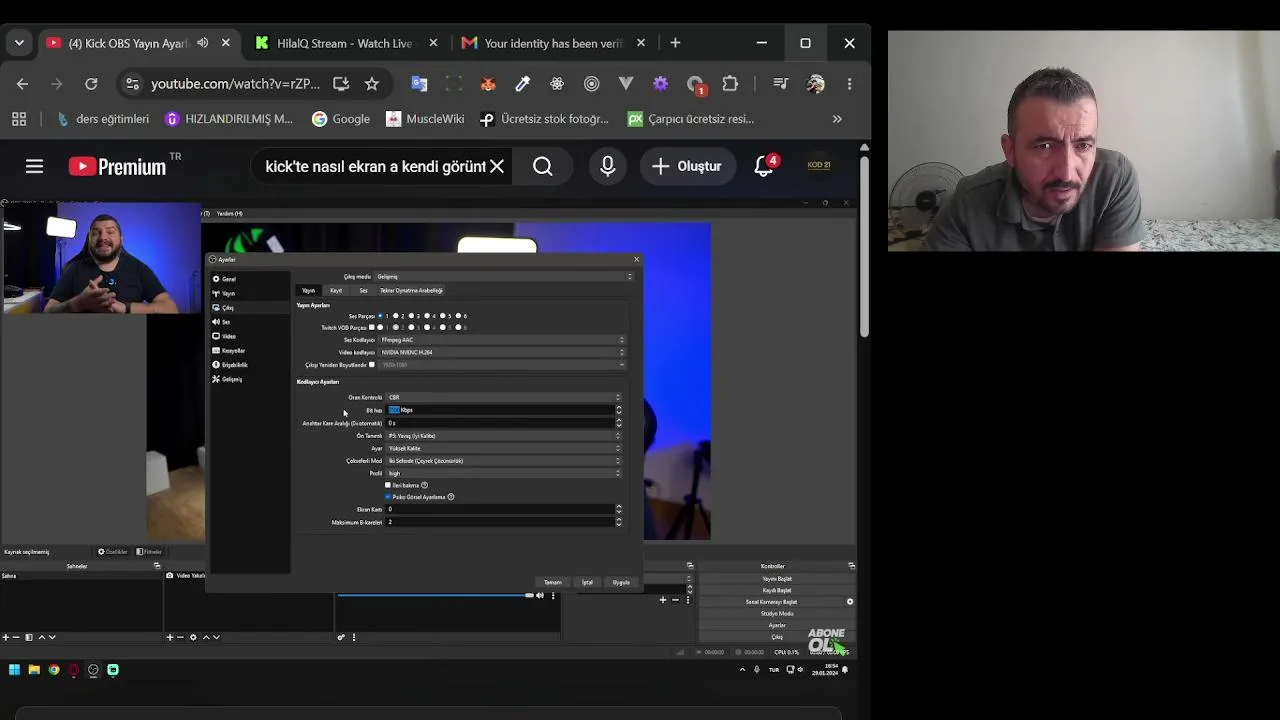Viewport: 1280px width, 720px height.
Task: Clear the YouTube search box text
Action: pyautogui.click(x=497, y=166)
